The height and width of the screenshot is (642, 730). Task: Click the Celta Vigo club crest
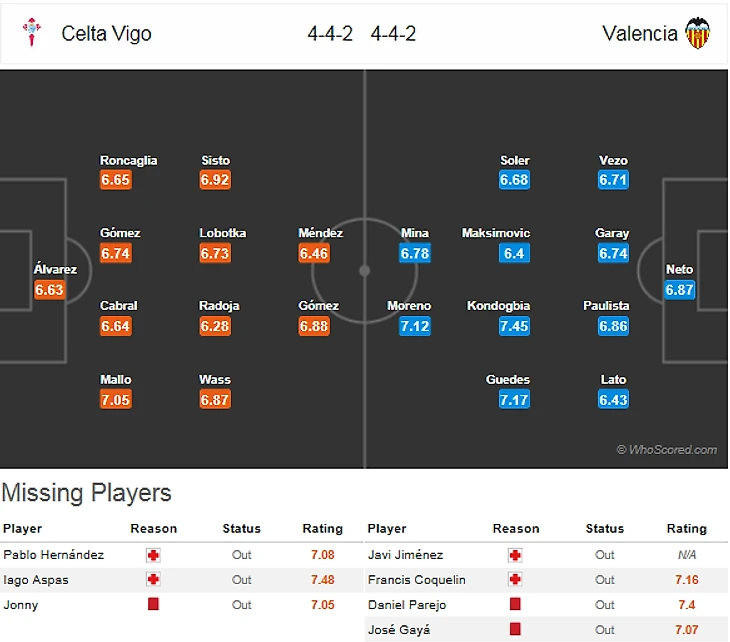pyautogui.click(x=32, y=32)
